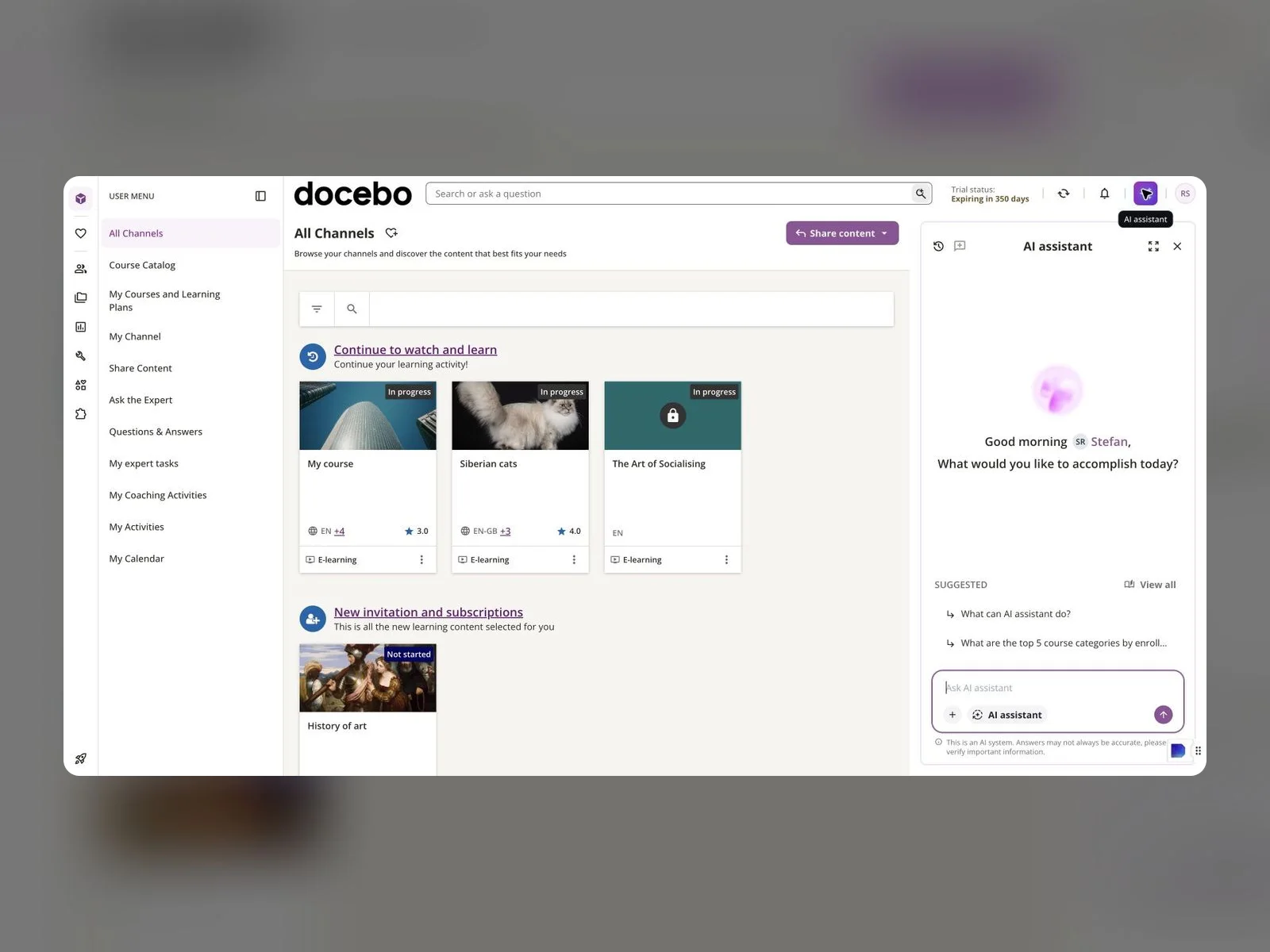This screenshot has width=1270, height=952.
Task: Focus the Ask AI assistant input field
Action: coord(1057,688)
